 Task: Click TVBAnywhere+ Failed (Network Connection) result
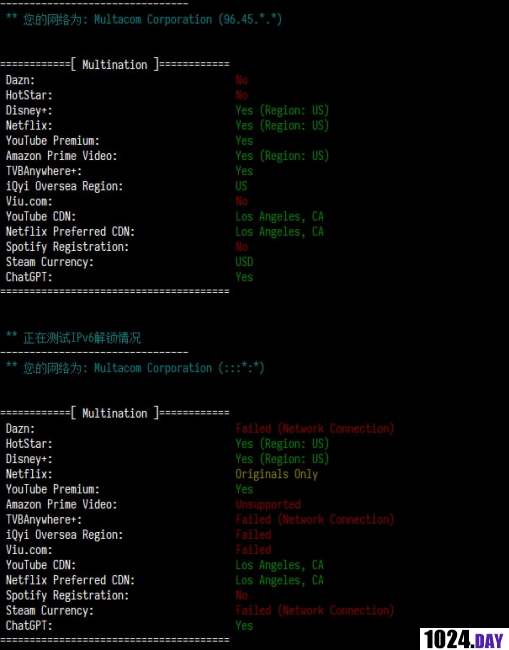315,519
